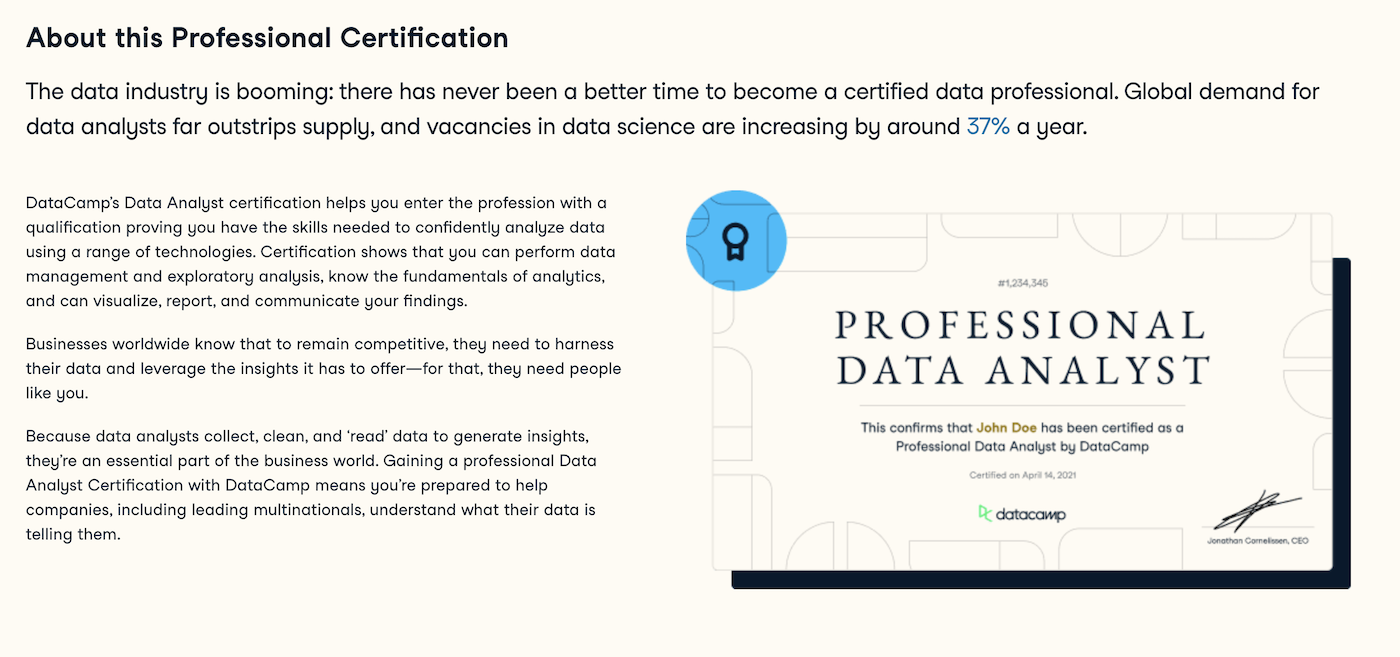The width and height of the screenshot is (1400, 657).
Task: Click the "Professional Data Analyst by DataCamp" line
Action: (1022, 447)
